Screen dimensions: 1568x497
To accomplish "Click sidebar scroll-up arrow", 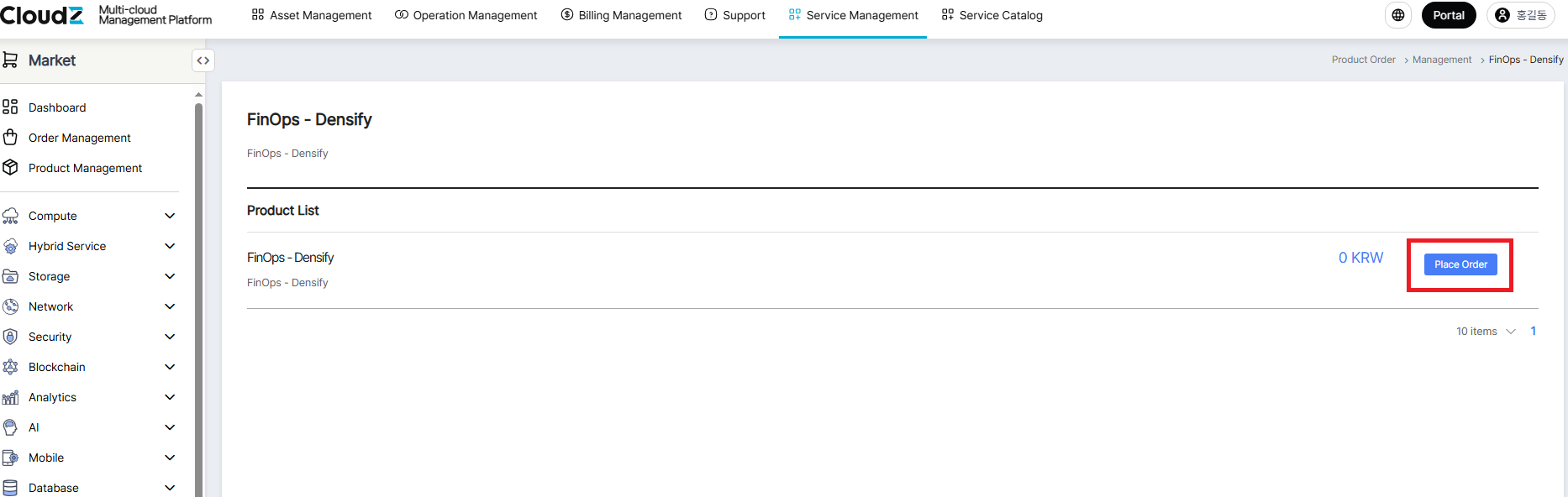I will [x=198, y=95].
